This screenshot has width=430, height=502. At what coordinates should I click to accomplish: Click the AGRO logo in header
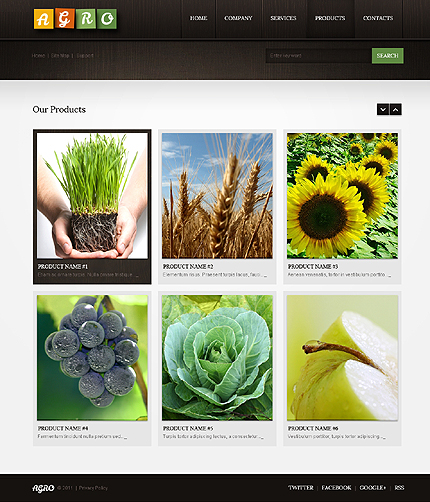75,19
